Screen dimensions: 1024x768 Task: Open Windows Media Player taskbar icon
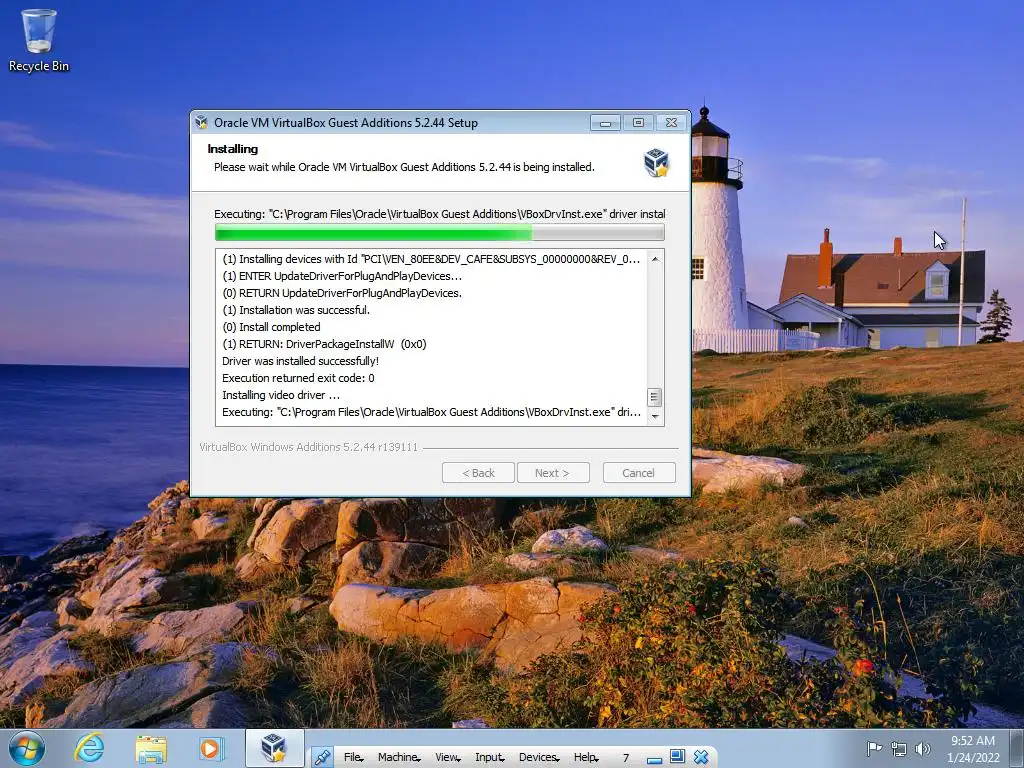211,748
